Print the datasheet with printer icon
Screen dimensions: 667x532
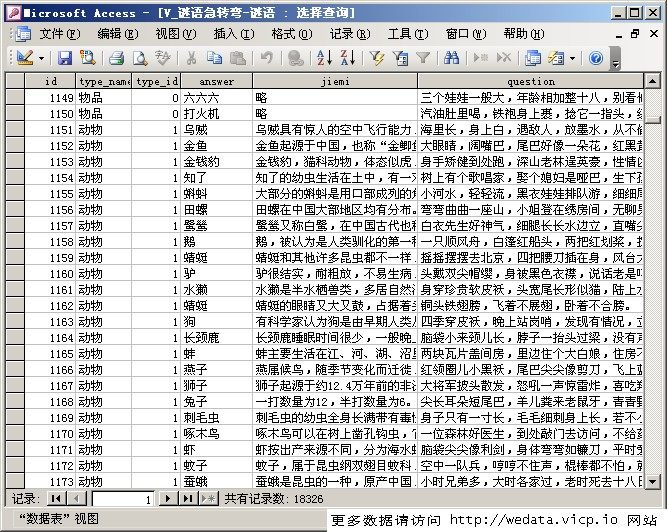tap(116, 58)
